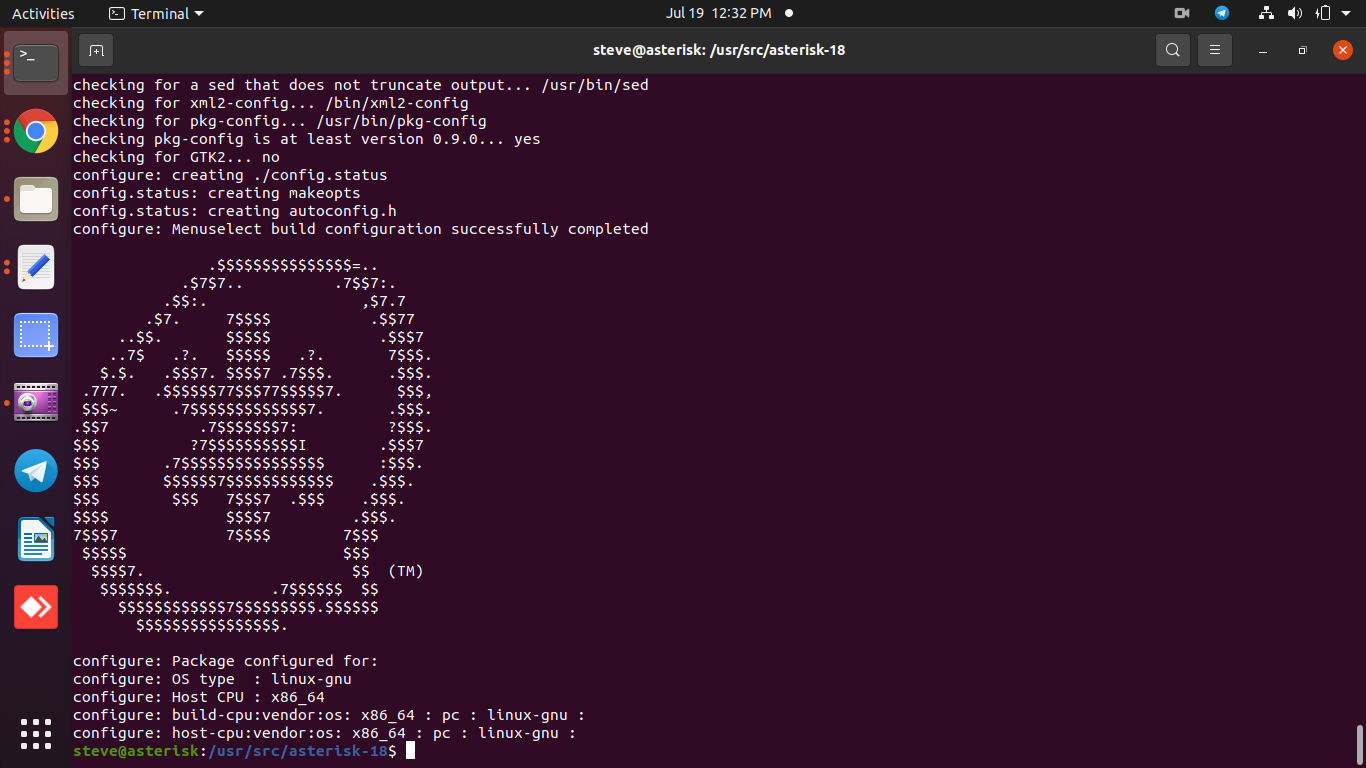This screenshot has width=1366, height=768.
Task: Click the 'configure: OS type : linux-gnu' line
Action: pos(212,679)
